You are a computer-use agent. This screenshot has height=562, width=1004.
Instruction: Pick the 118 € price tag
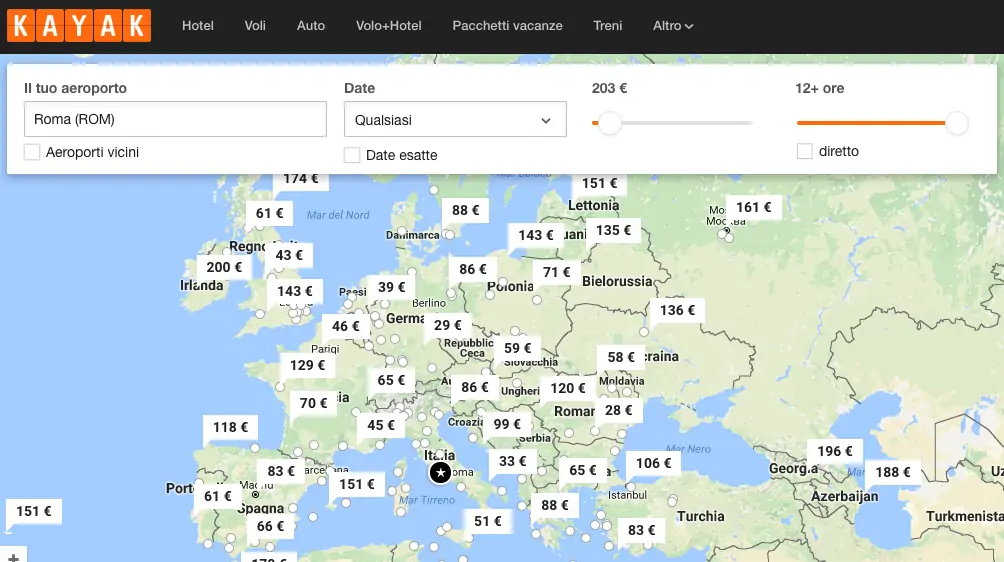tap(231, 427)
